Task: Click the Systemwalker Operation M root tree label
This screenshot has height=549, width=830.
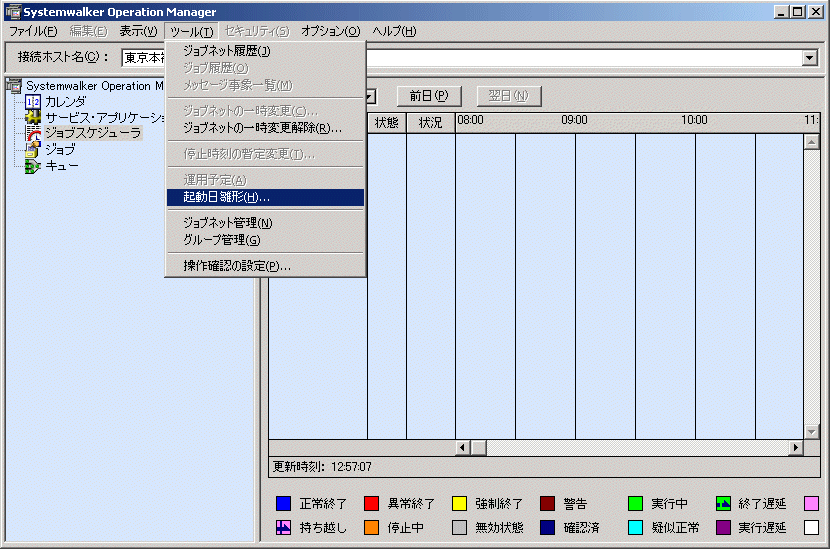Action: 94,86
